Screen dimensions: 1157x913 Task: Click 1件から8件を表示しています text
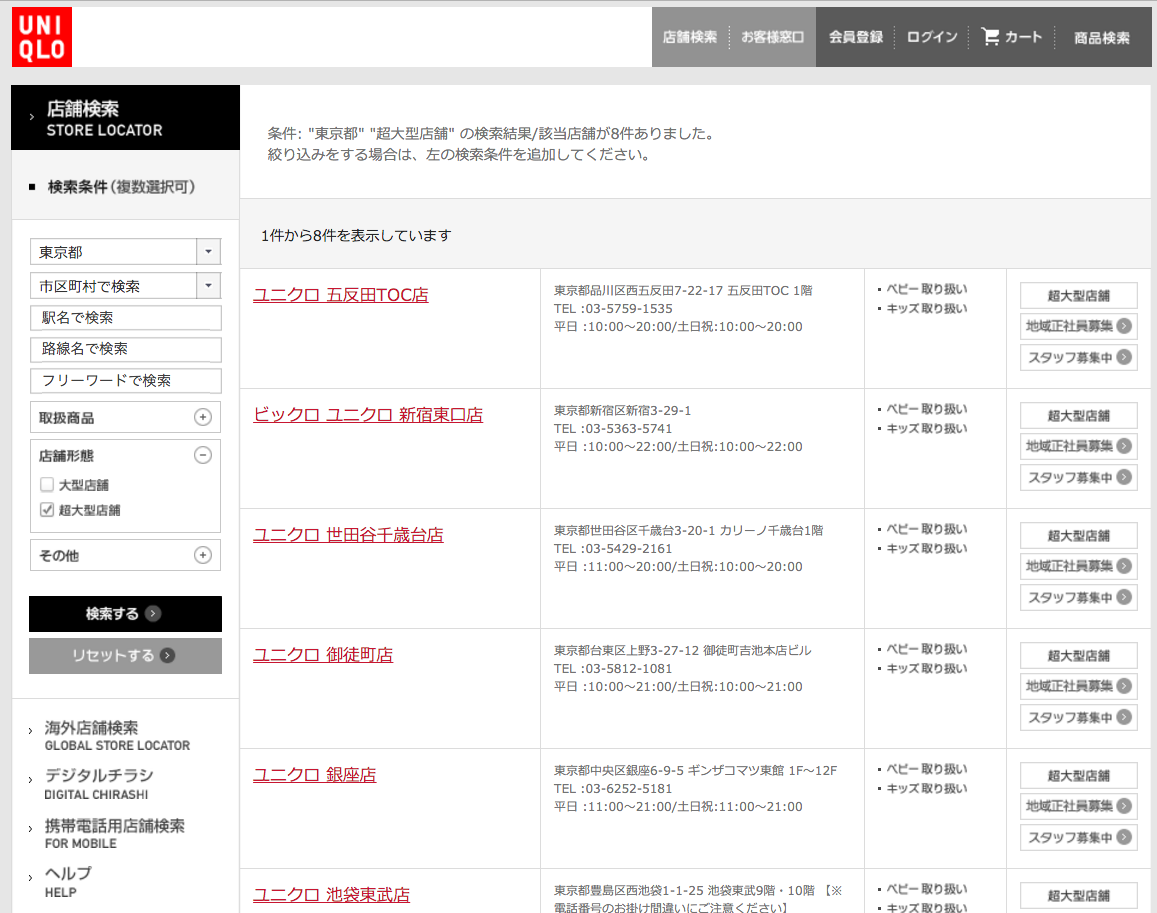pyautogui.click(x=356, y=235)
